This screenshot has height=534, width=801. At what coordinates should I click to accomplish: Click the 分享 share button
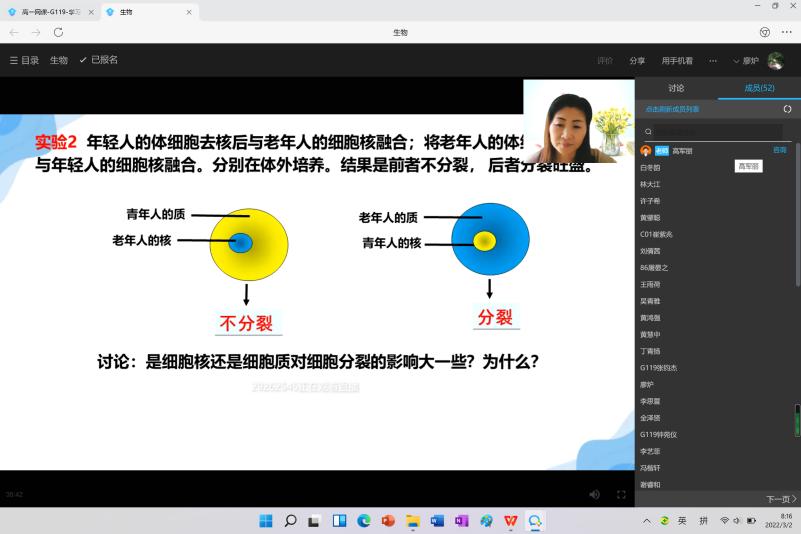[x=637, y=60]
